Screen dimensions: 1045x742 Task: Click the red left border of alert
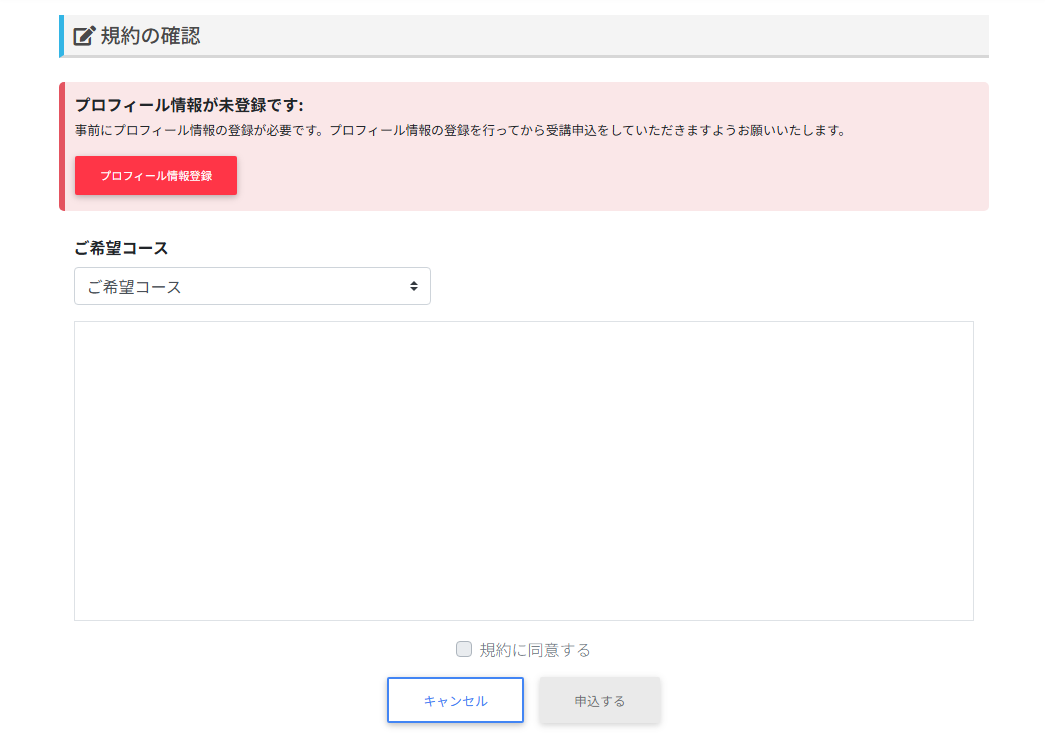(x=62, y=146)
